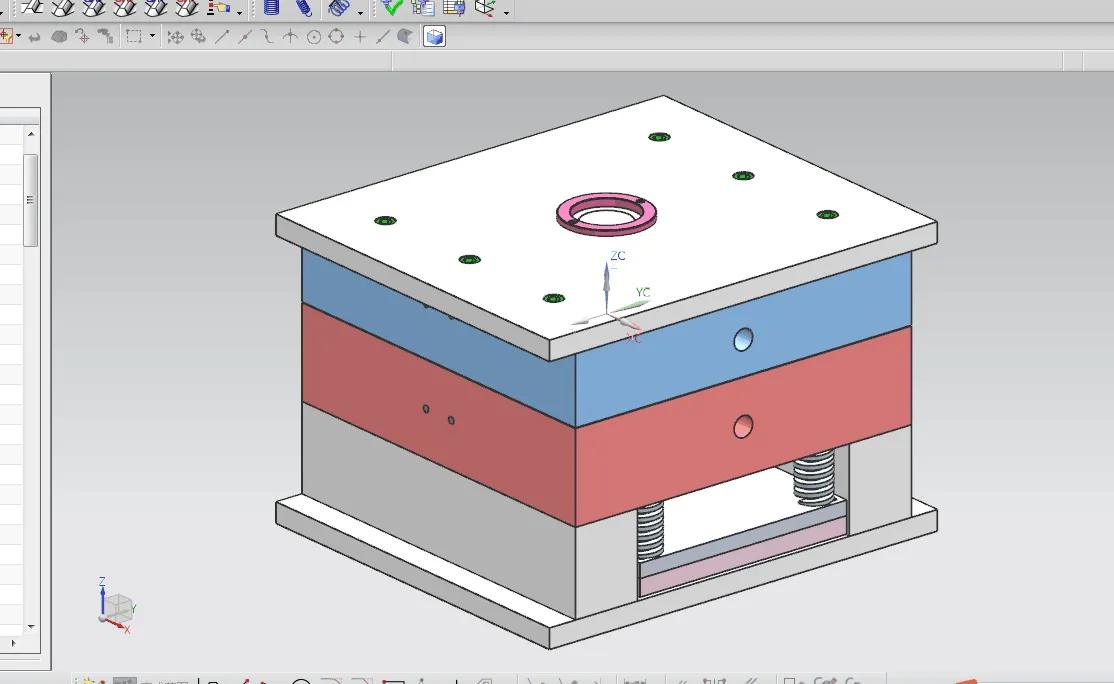Image resolution: width=1114 pixels, height=684 pixels.
Task: Click the pointing hand color list icon
Action: pos(219,8)
